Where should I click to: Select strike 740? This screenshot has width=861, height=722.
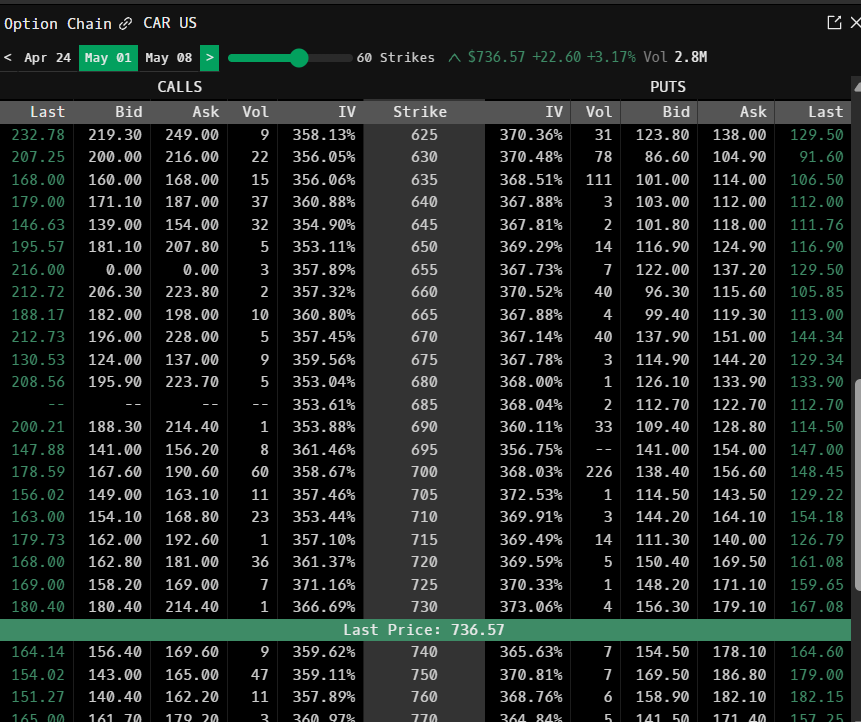[x=424, y=652]
